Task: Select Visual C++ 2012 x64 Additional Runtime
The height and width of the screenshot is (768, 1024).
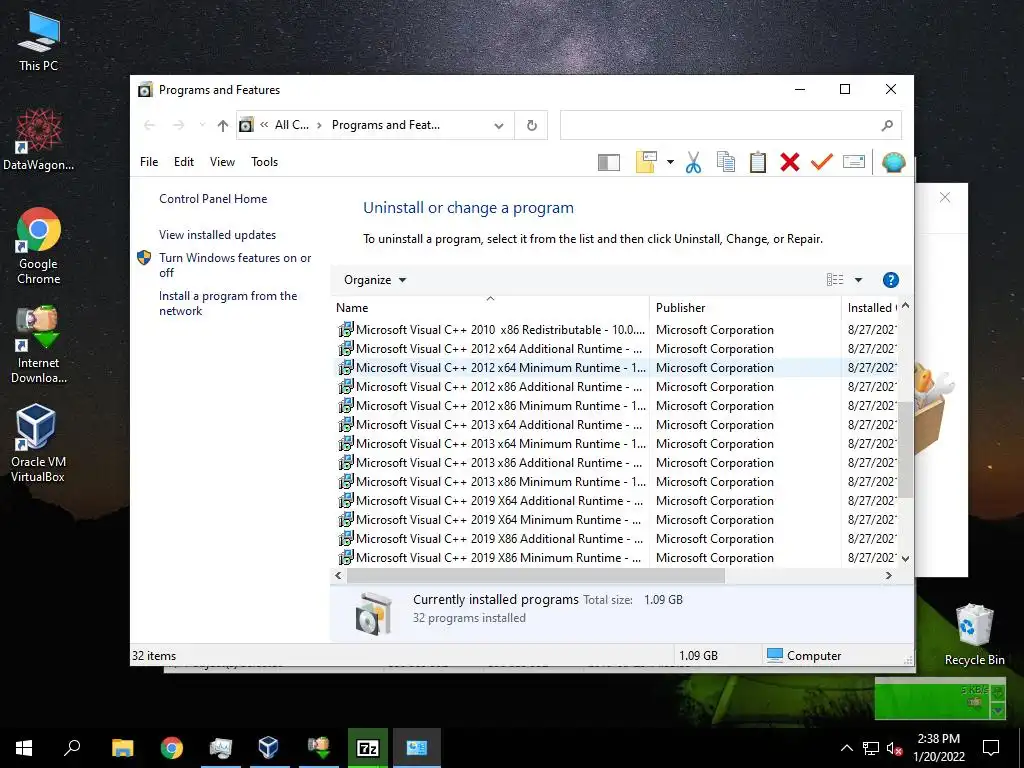Action: [x=617, y=349]
